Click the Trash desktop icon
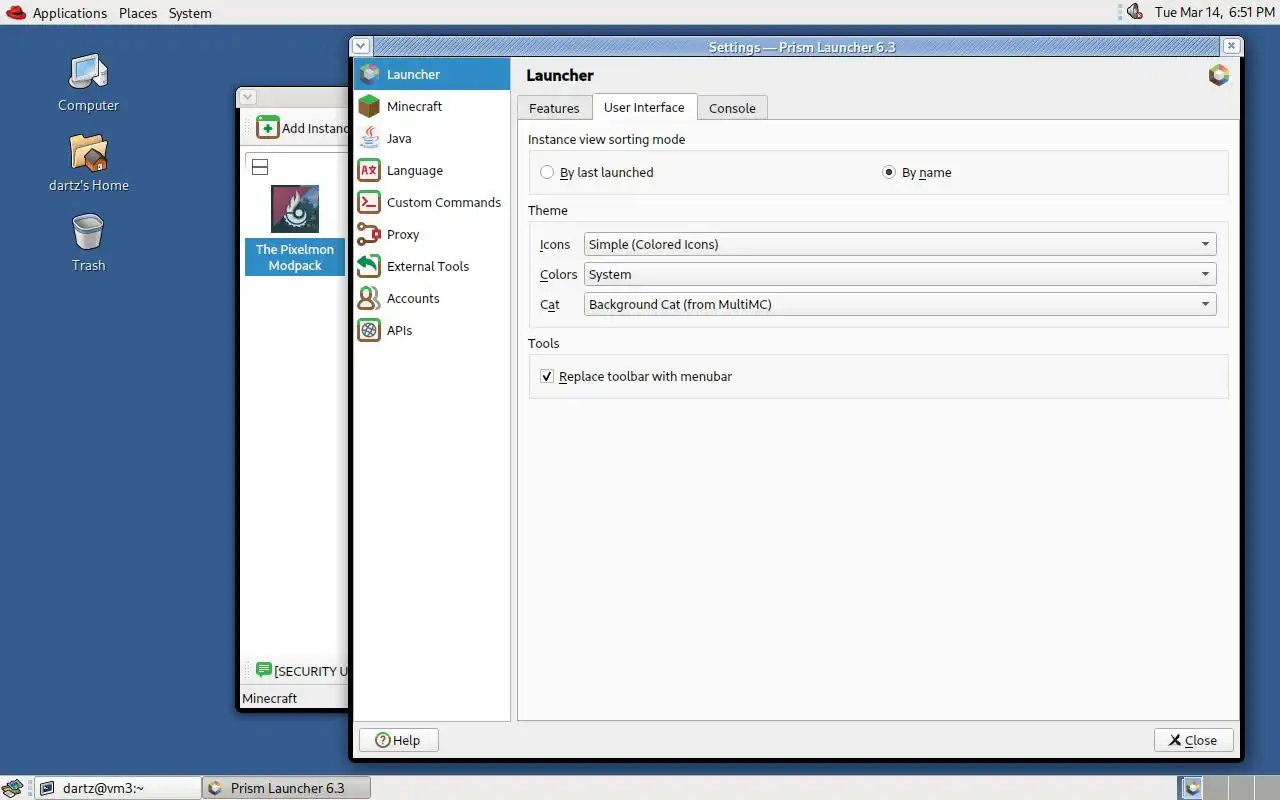The height and width of the screenshot is (800, 1280). tap(88, 232)
